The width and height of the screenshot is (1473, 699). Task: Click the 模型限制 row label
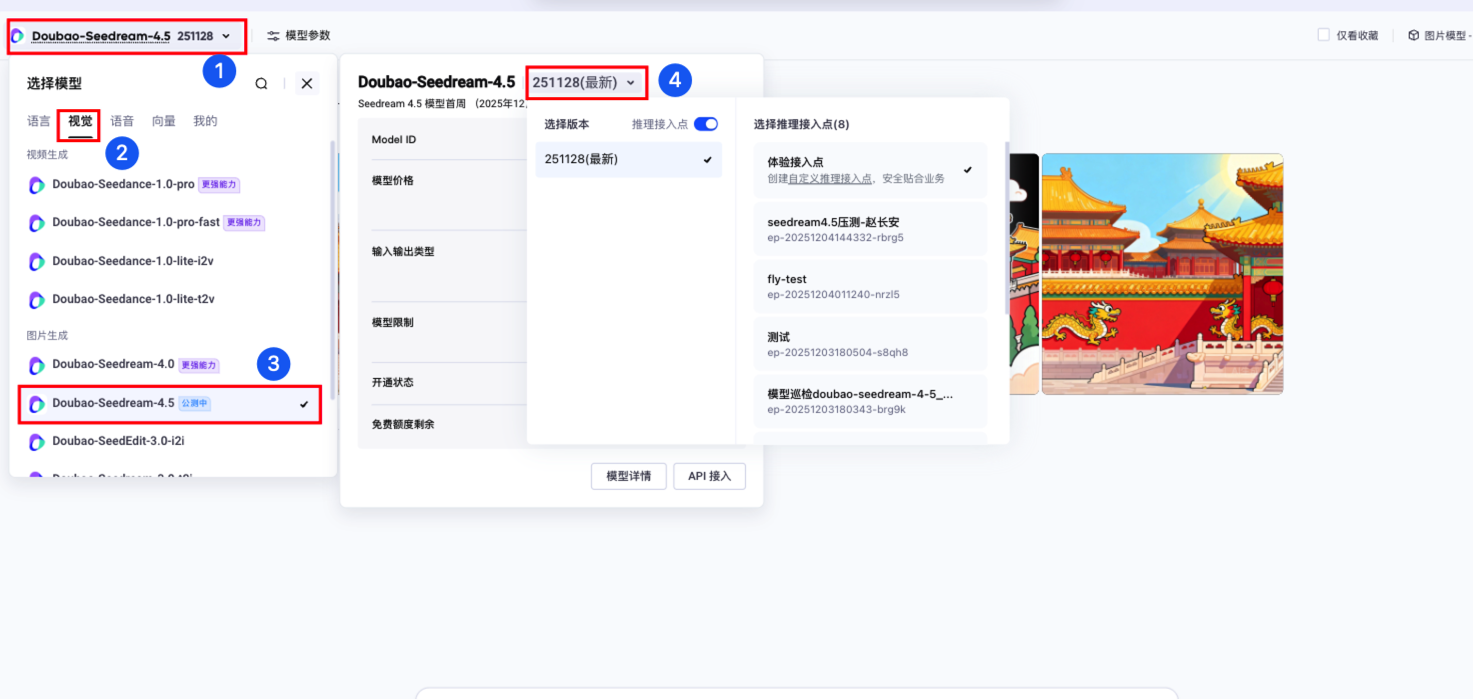[x=392, y=323]
